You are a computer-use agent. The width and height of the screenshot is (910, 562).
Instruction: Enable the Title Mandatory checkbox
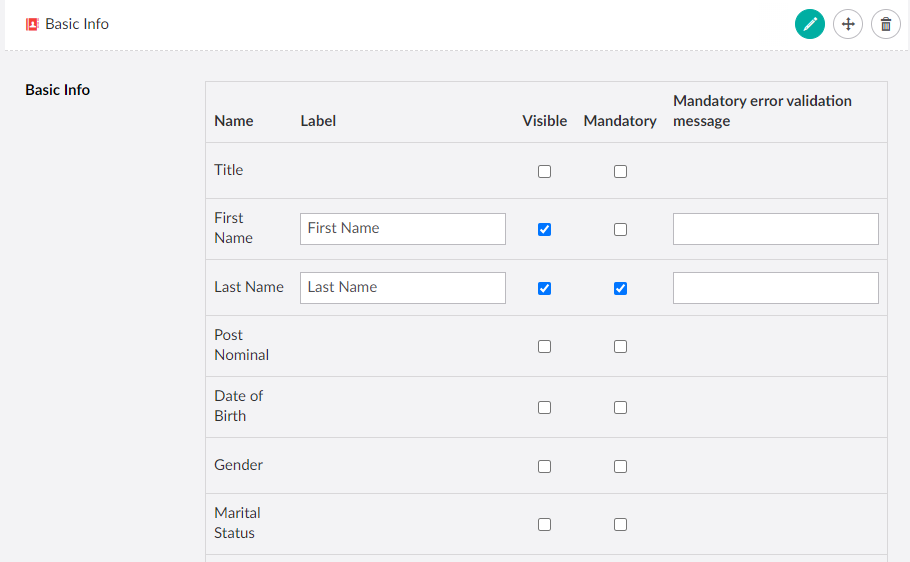(620, 171)
